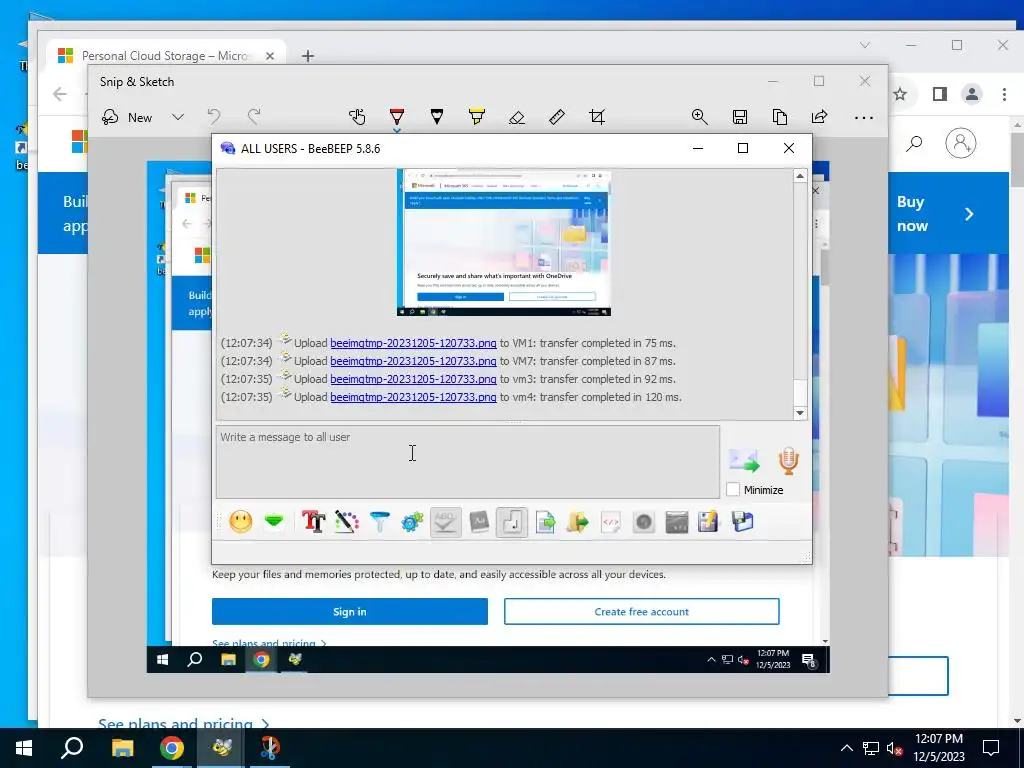Click the HTML code snippet icon
The height and width of the screenshot is (768, 1024).
(x=611, y=522)
